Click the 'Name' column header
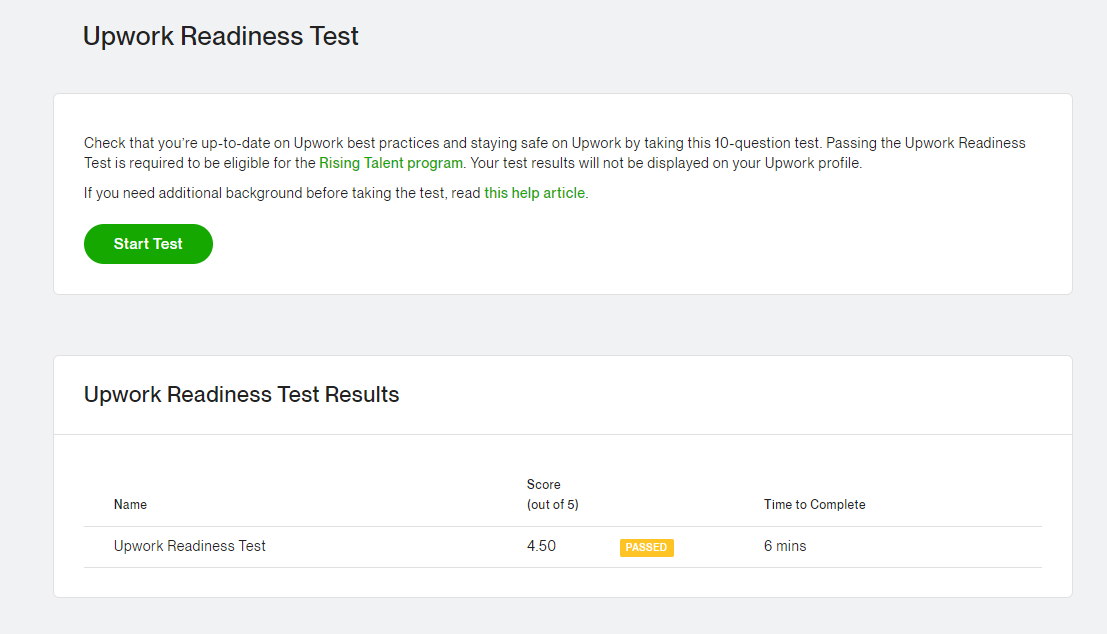The image size is (1107, 634). [131, 505]
